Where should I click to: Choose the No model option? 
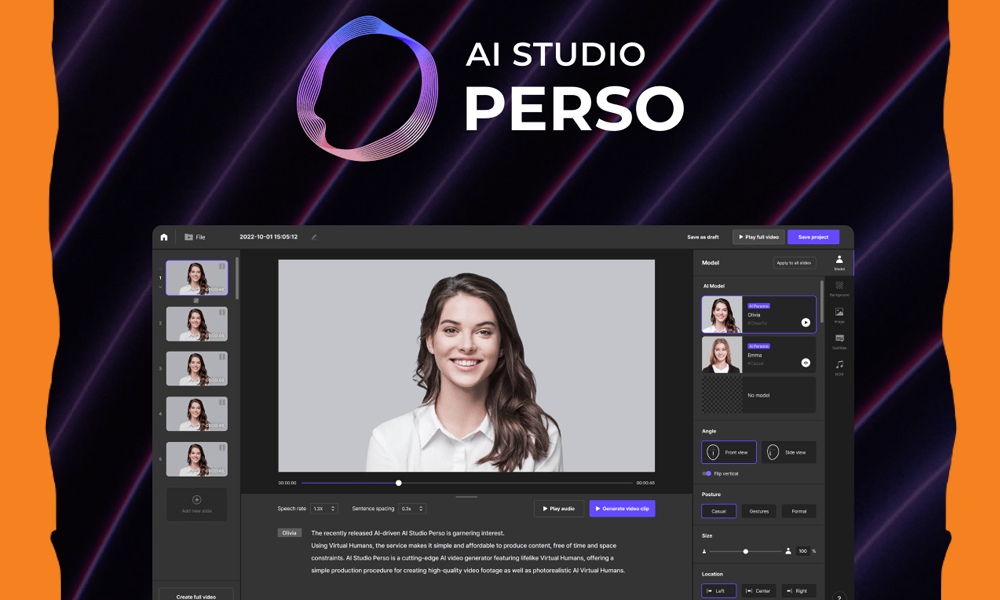759,395
